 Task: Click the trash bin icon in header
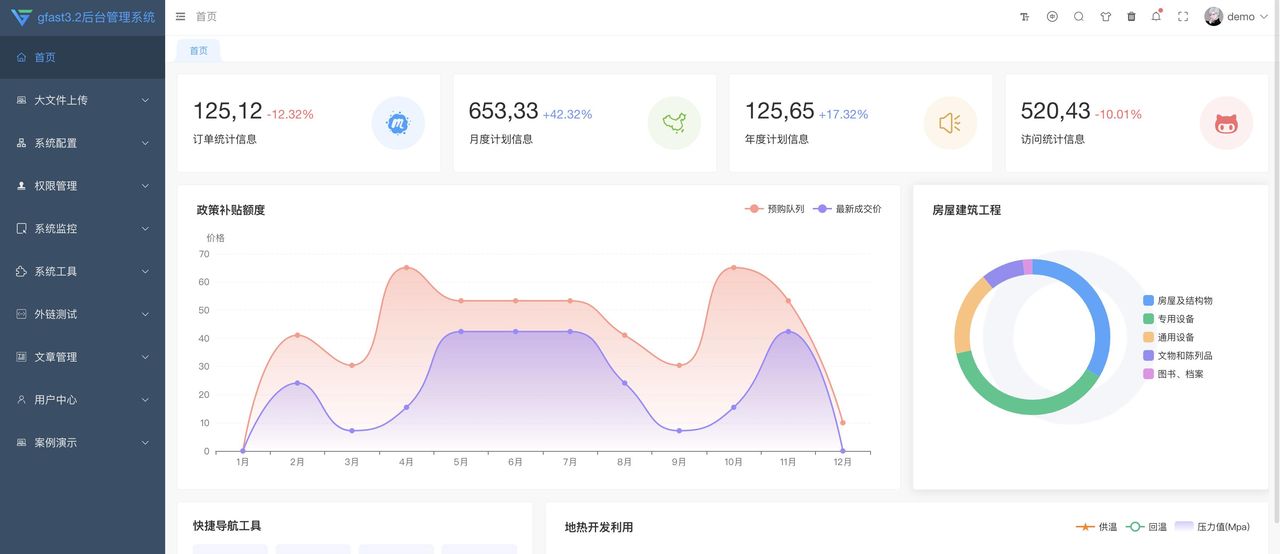pos(1131,17)
